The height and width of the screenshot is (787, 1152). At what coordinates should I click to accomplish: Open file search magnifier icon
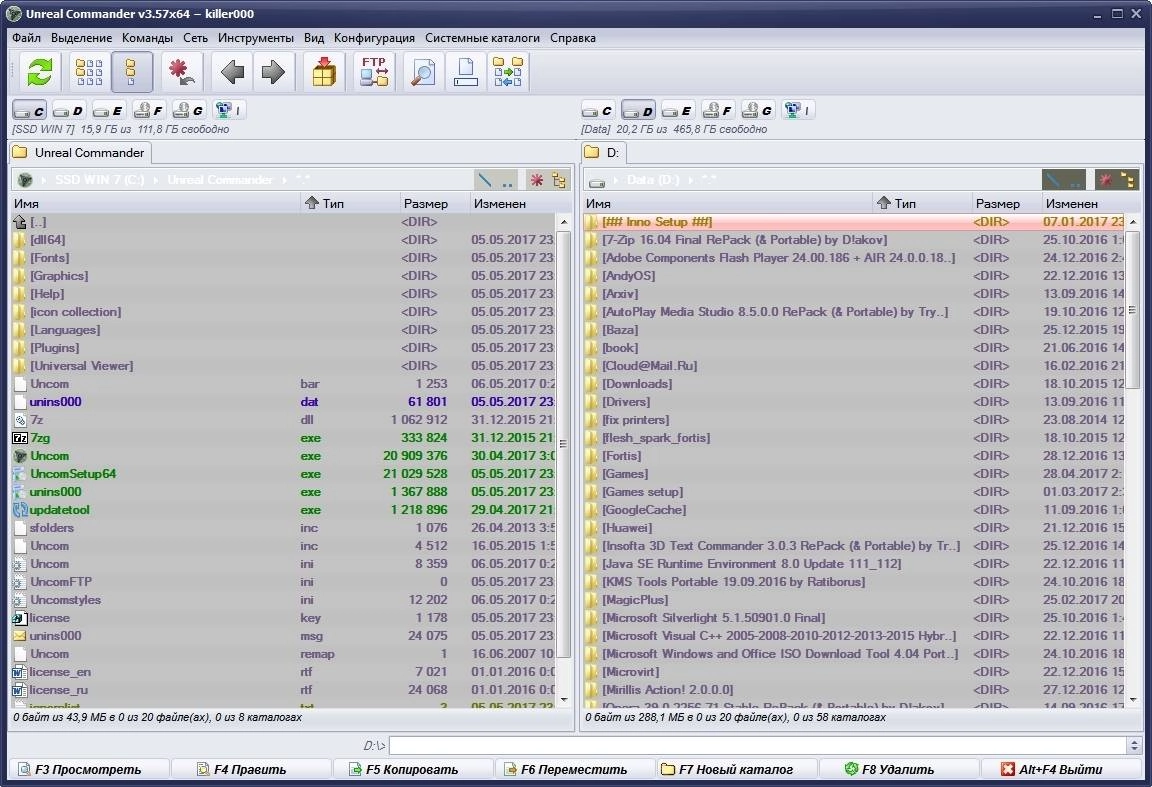(x=423, y=72)
